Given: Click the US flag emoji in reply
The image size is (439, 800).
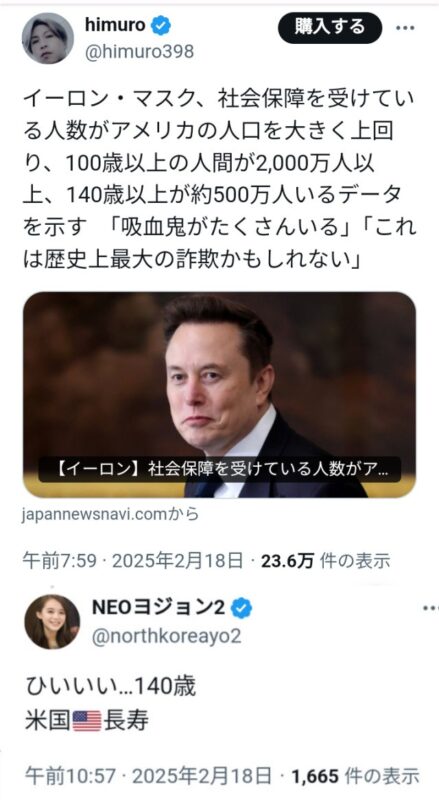Looking at the screenshot, I should click(x=87, y=721).
